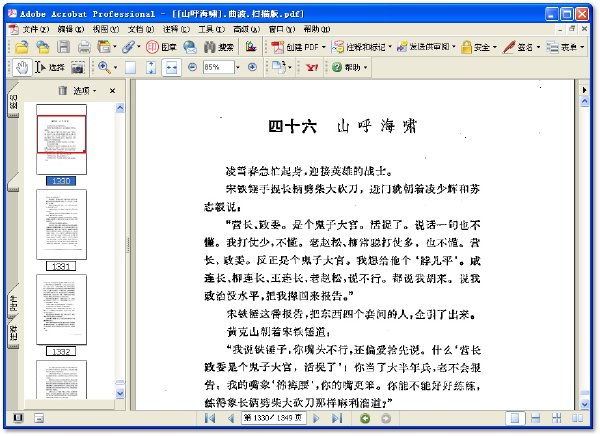The width and height of the screenshot is (600, 436).
Task: Open the File menu
Action: coord(36,29)
